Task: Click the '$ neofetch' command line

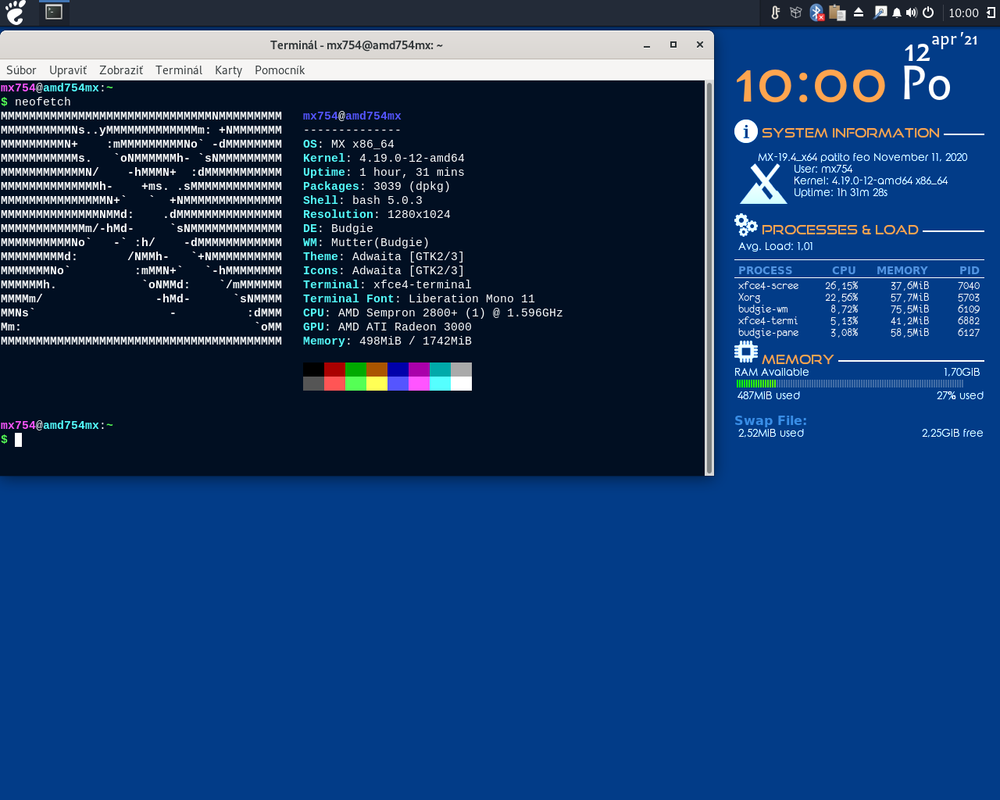Action: coord(36,102)
